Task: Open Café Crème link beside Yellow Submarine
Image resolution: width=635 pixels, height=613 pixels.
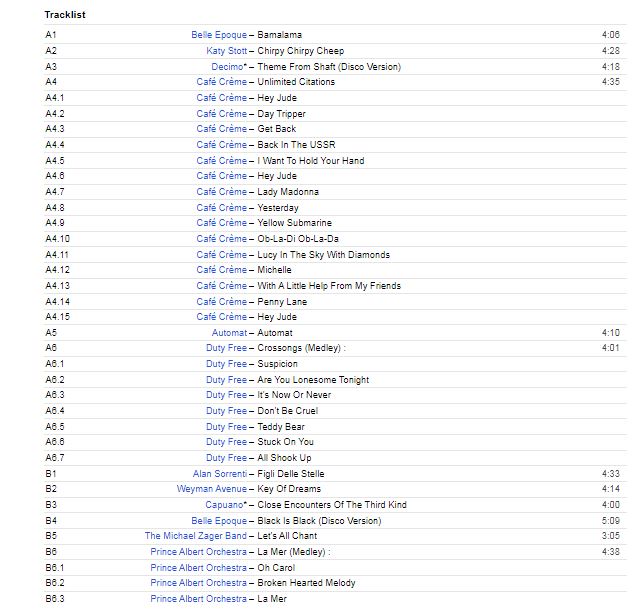Action: 221,223
